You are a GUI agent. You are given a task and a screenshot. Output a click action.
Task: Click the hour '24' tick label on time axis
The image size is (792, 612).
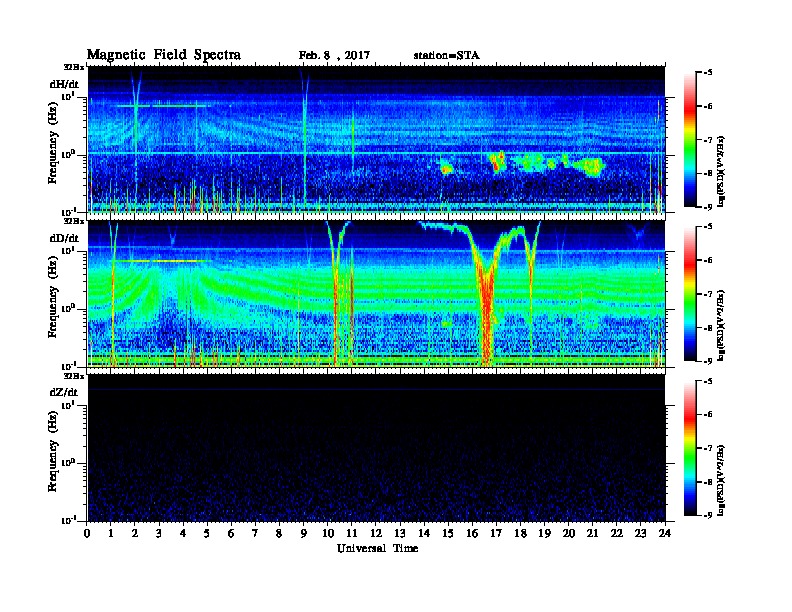665,533
